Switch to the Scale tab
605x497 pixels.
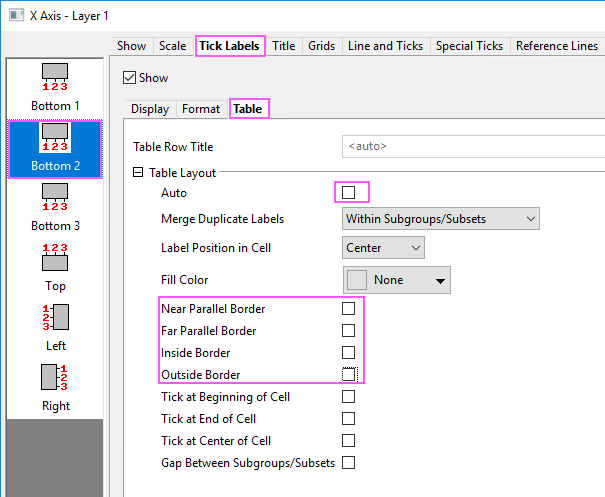172,46
